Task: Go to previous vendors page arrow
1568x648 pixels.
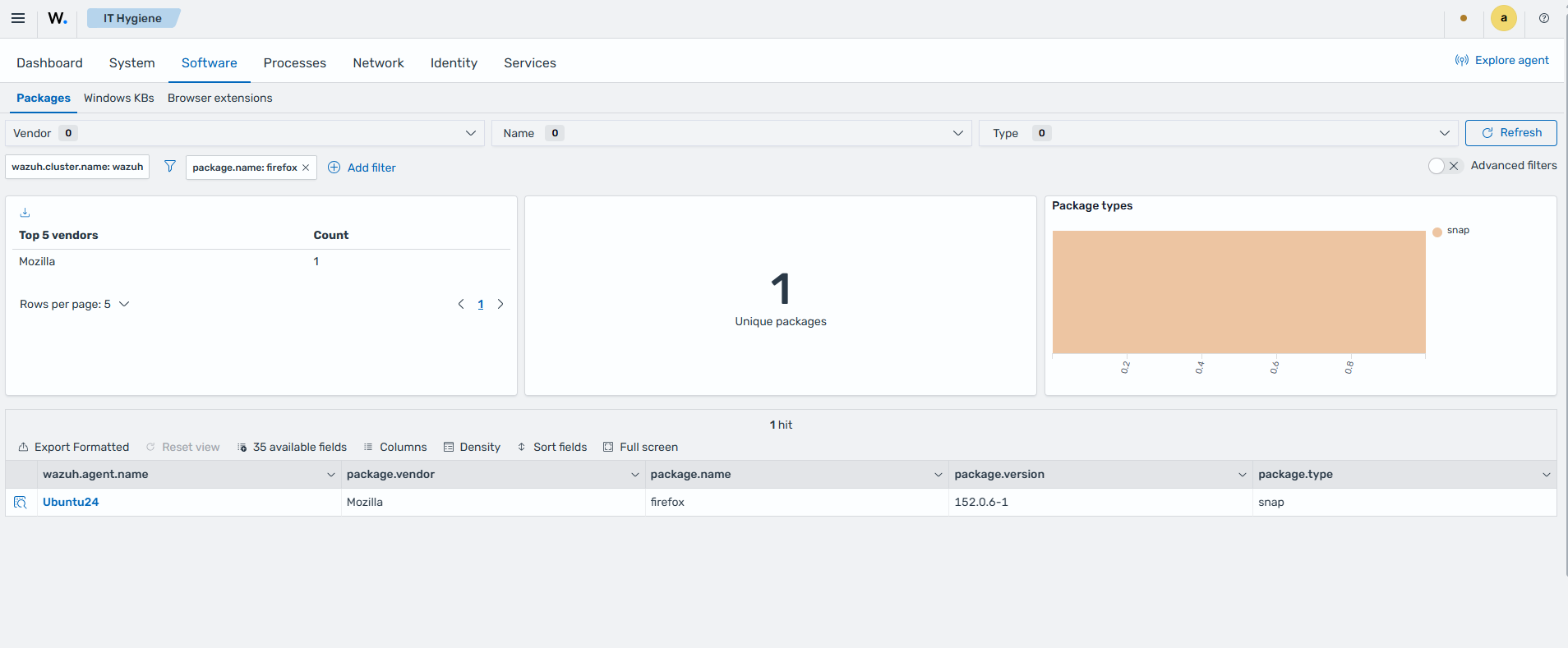Action: point(461,304)
